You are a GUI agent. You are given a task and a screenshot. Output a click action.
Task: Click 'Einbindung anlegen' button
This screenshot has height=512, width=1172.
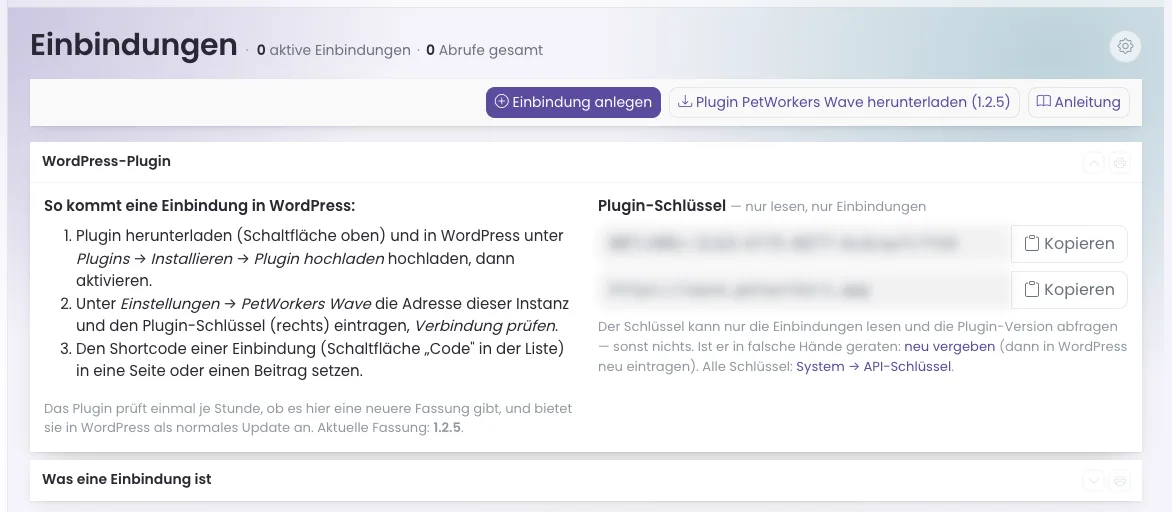pyautogui.click(x=573, y=102)
